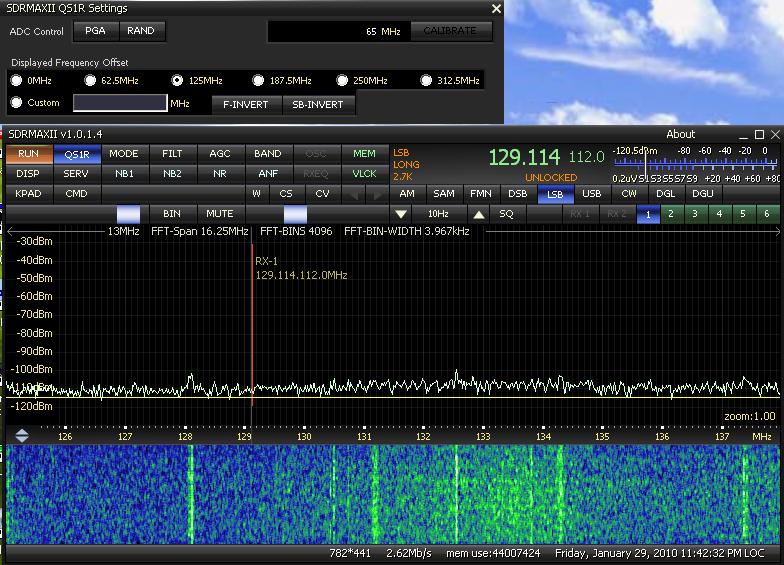Select receiver slot 3
This screenshot has height=565, width=784.
point(695,214)
